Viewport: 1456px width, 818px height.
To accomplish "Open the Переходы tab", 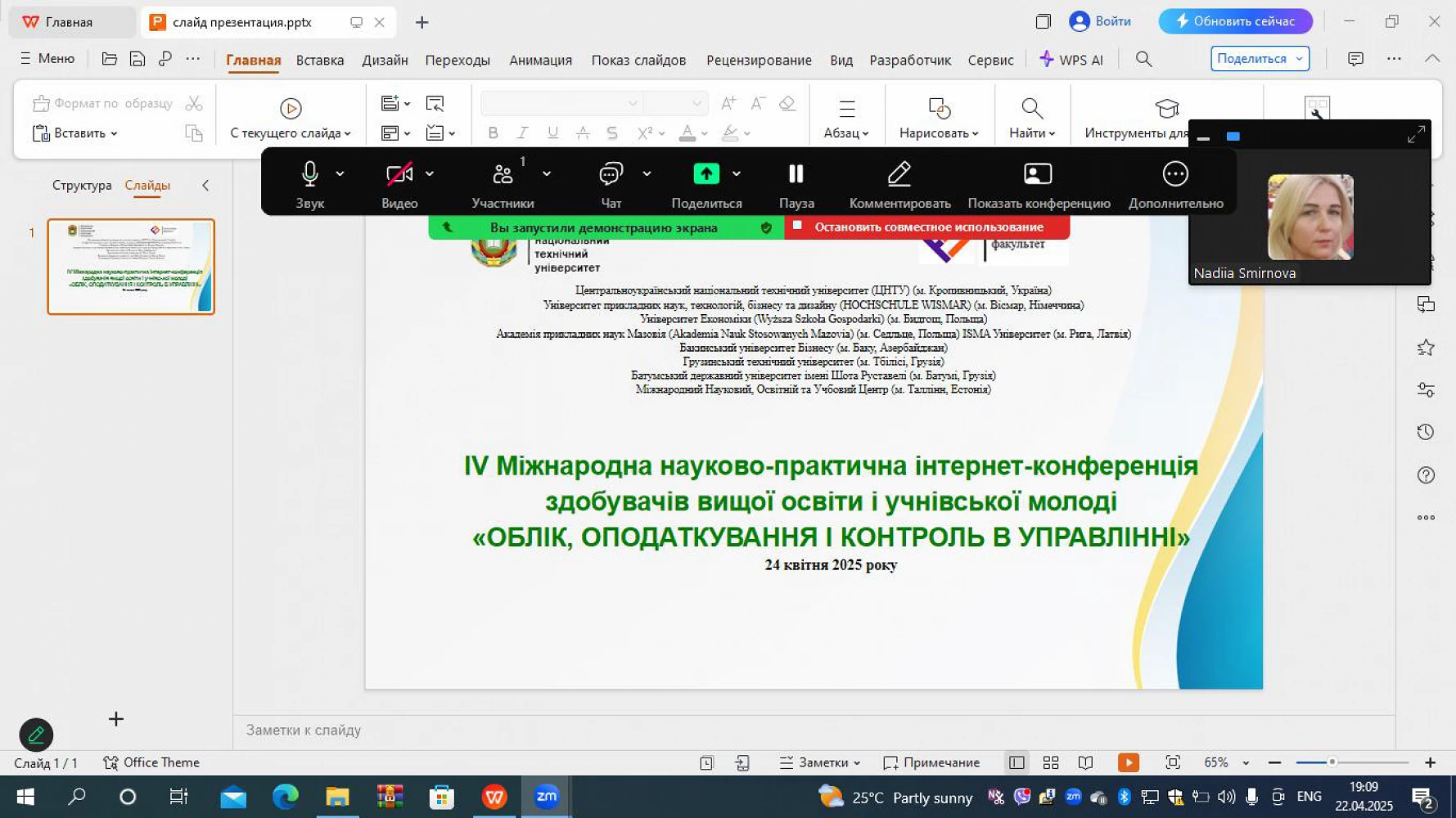I will point(458,60).
